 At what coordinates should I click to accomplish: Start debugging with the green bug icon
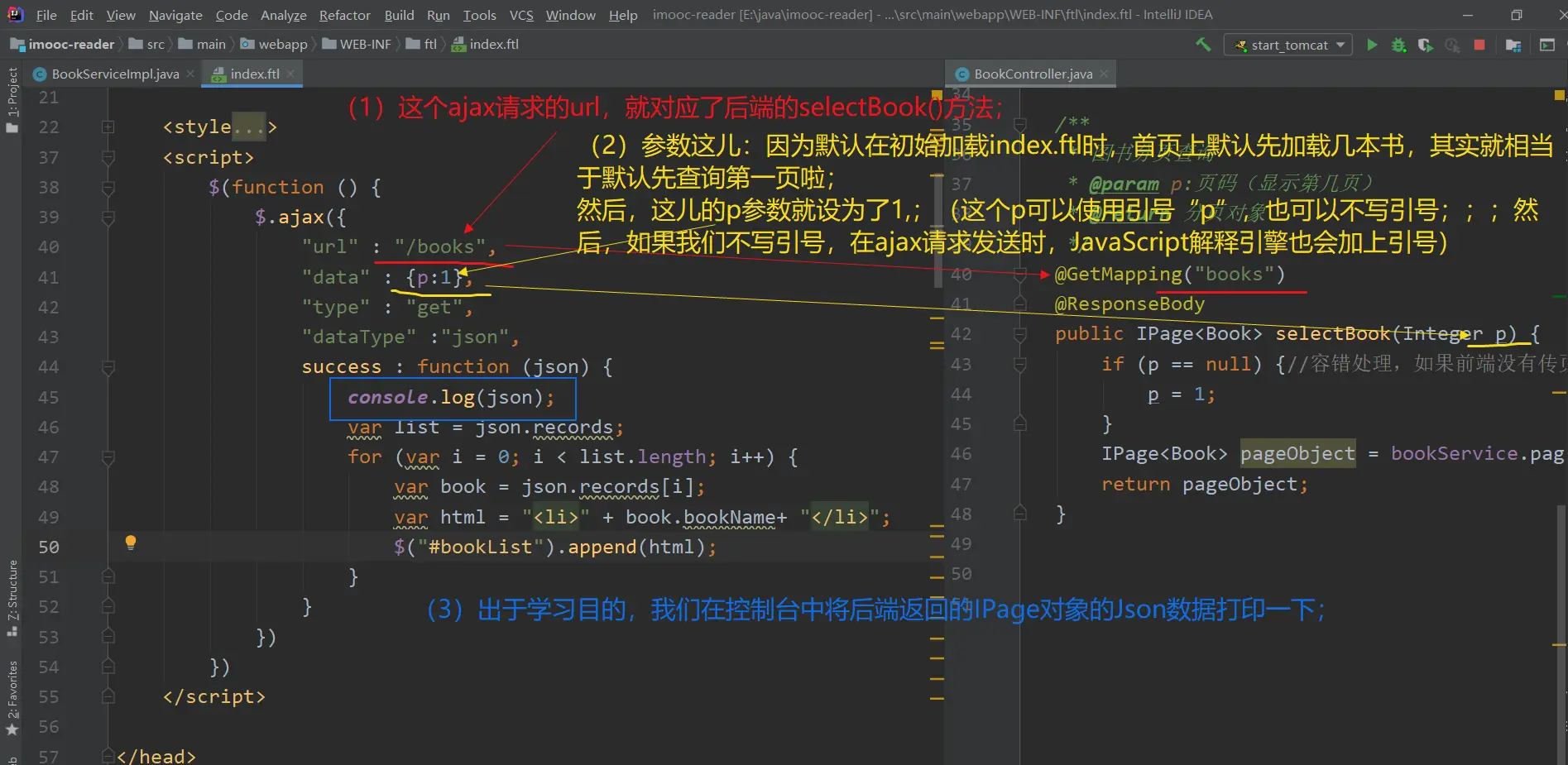click(x=1398, y=45)
